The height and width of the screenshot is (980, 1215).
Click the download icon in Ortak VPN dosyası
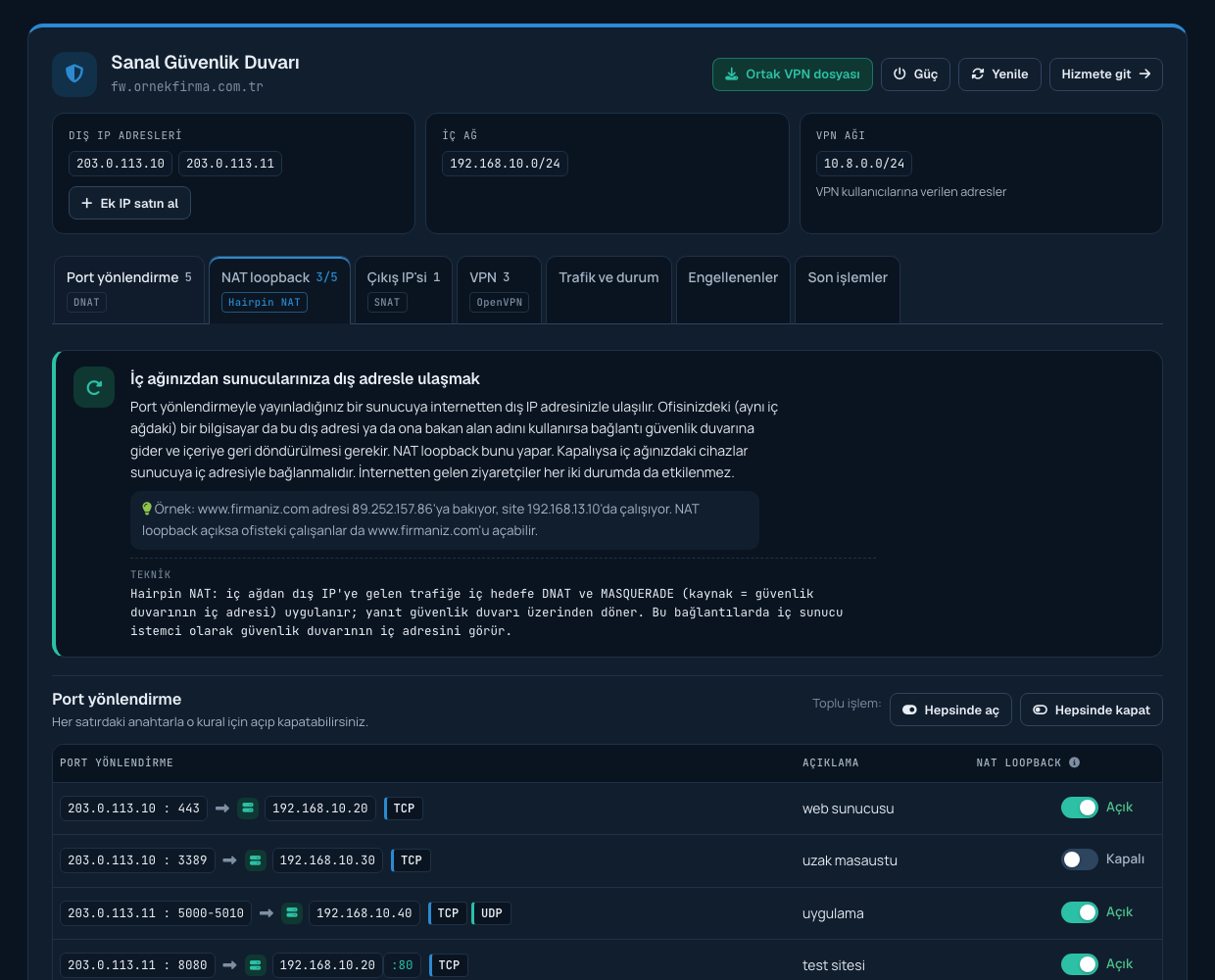[x=731, y=74]
